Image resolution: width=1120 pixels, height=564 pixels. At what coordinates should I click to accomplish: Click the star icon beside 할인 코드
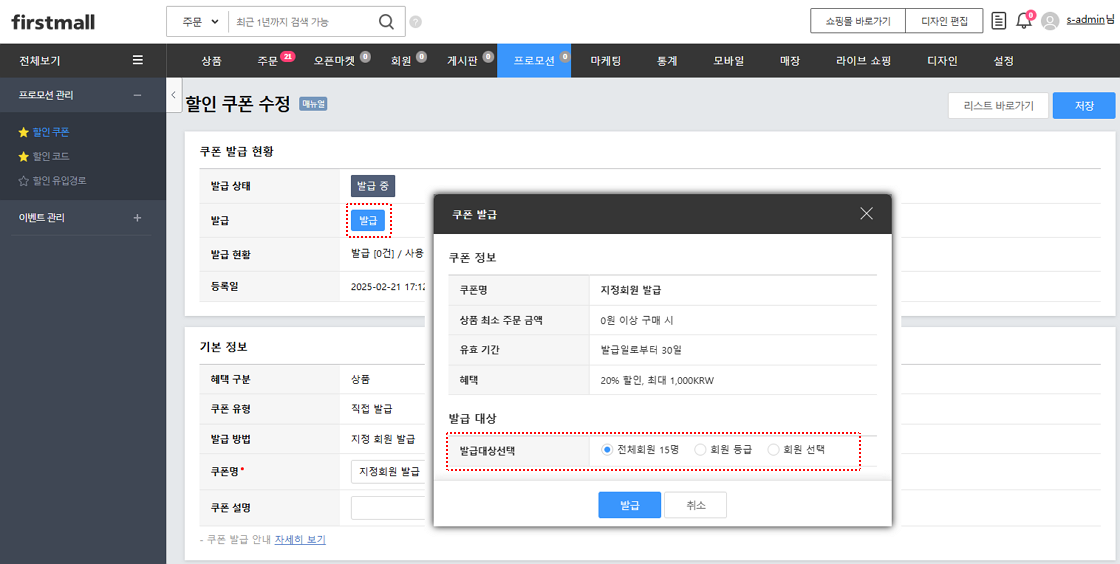point(24,156)
